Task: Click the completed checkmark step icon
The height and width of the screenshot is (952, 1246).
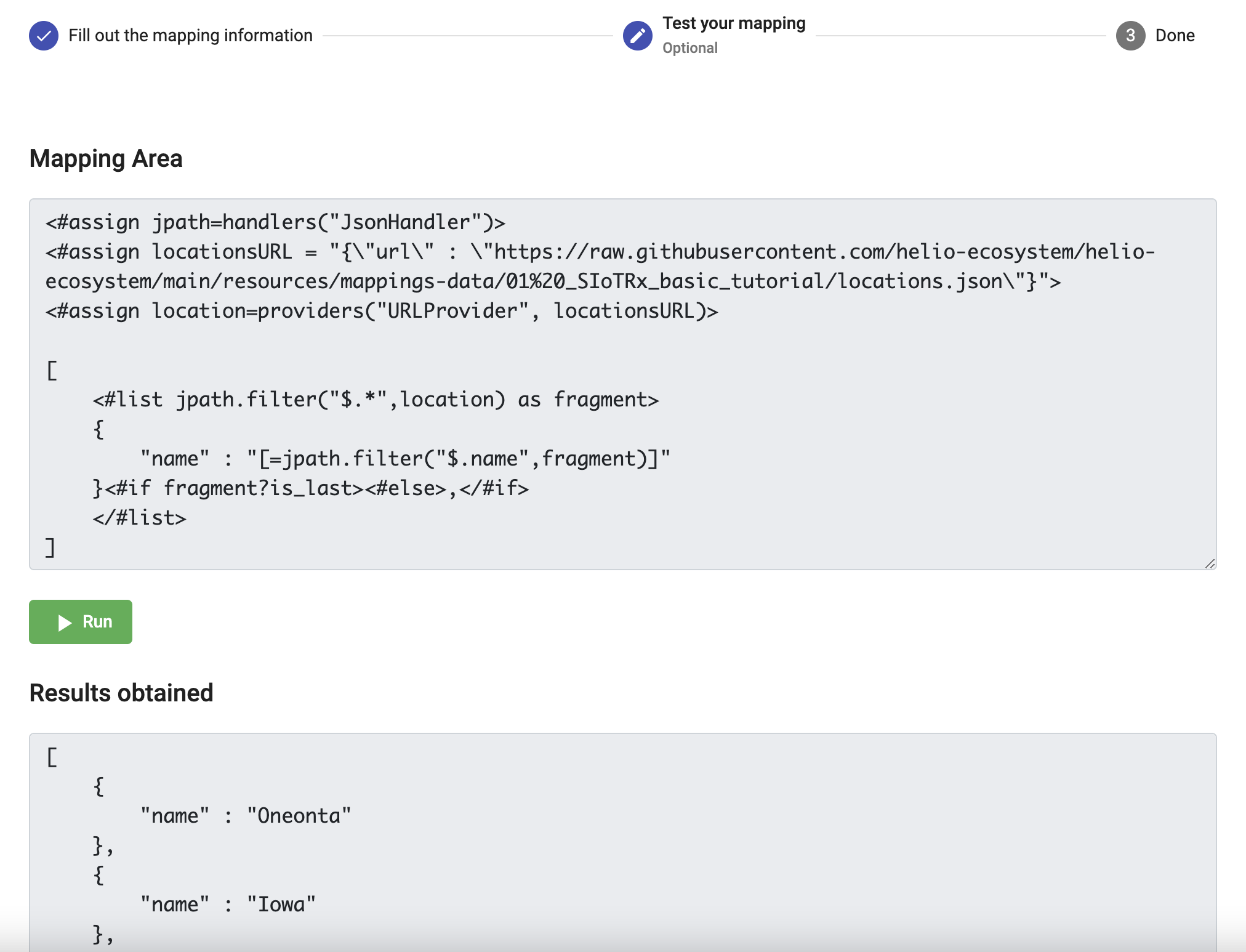Action: coord(44,36)
